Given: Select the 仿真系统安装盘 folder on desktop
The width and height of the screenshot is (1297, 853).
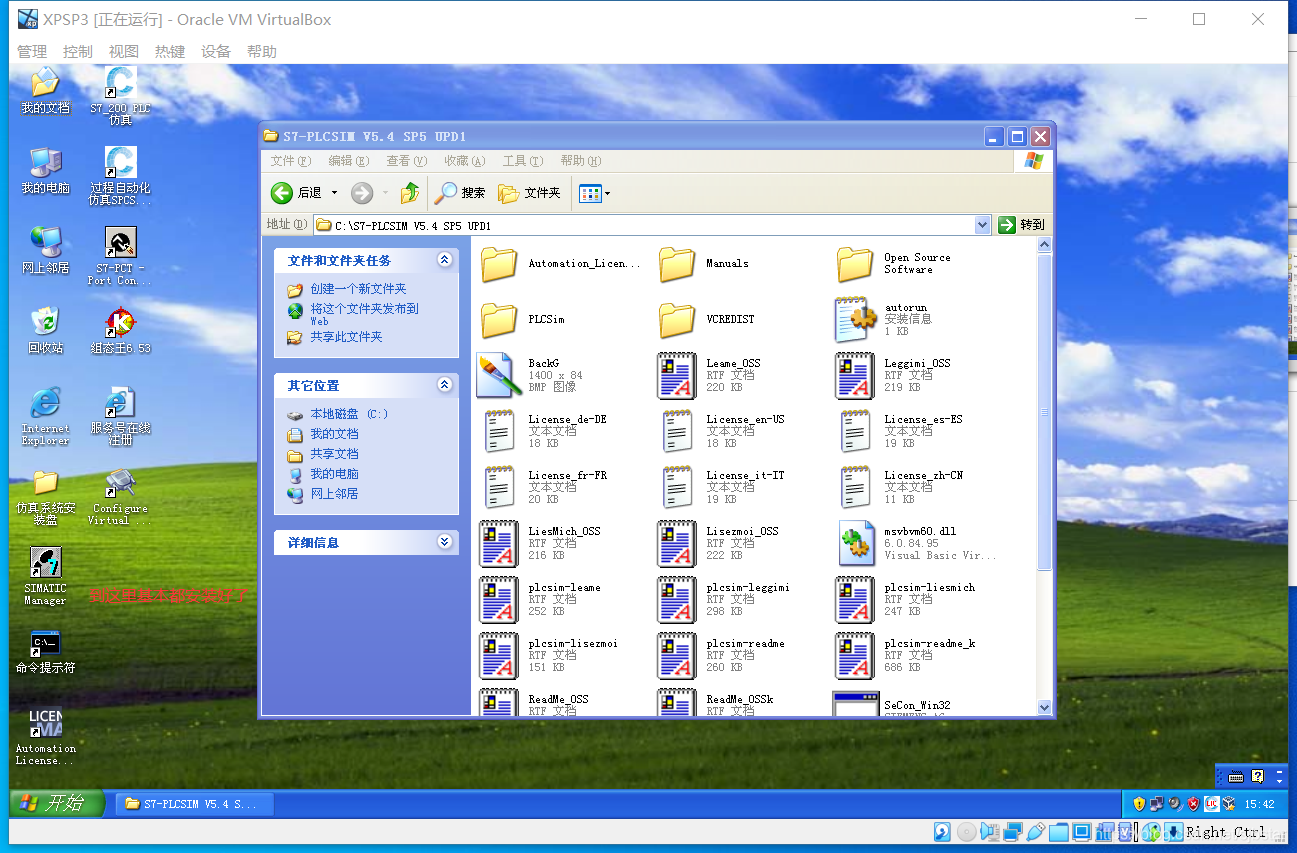Looking at the screenshot, I should pos(45,497).
